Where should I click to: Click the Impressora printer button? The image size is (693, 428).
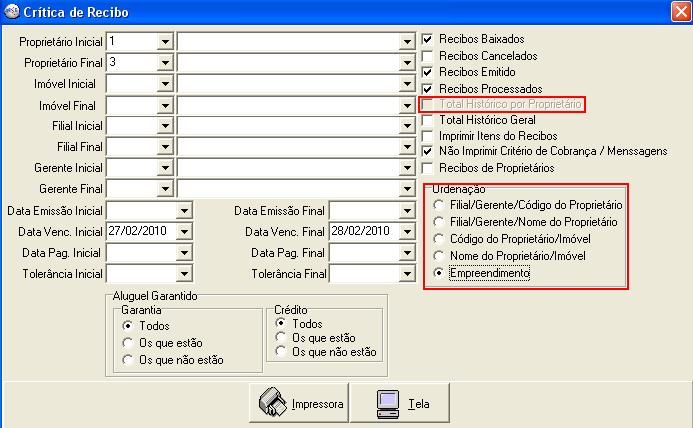[302, 404]
